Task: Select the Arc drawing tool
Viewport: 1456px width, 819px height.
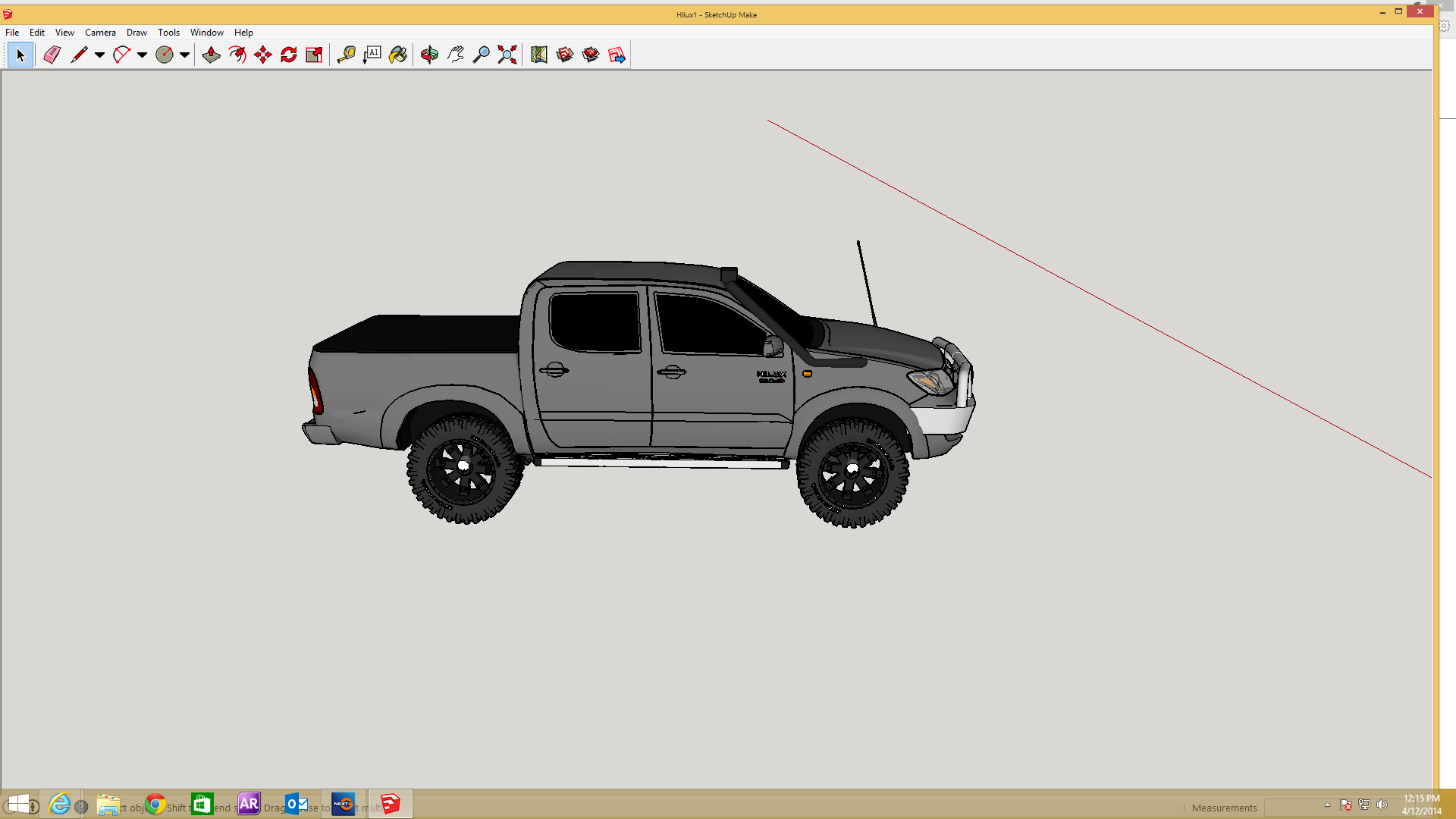Action: (121, 55)
